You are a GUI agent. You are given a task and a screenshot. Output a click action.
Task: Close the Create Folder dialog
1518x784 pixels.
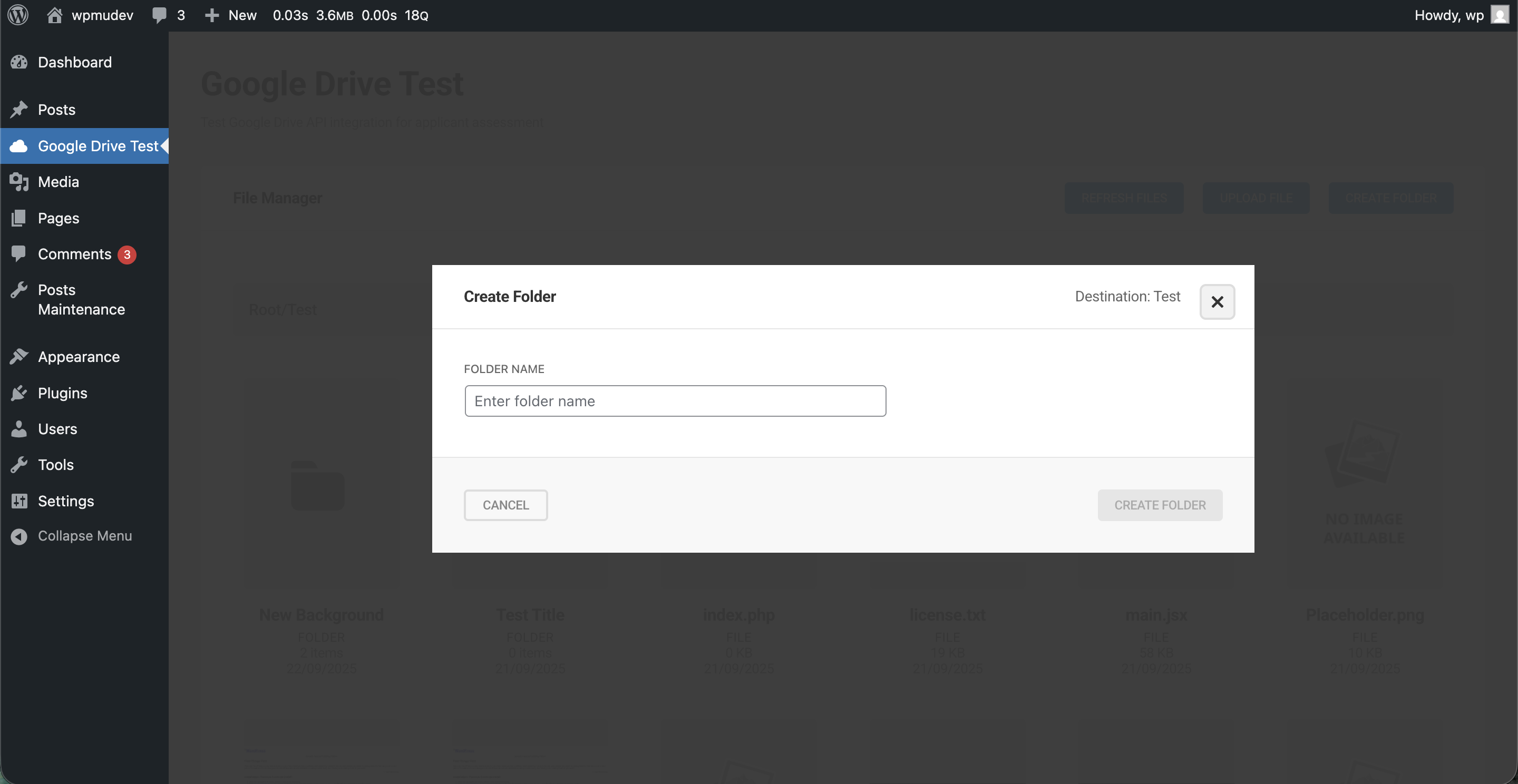1218,302
